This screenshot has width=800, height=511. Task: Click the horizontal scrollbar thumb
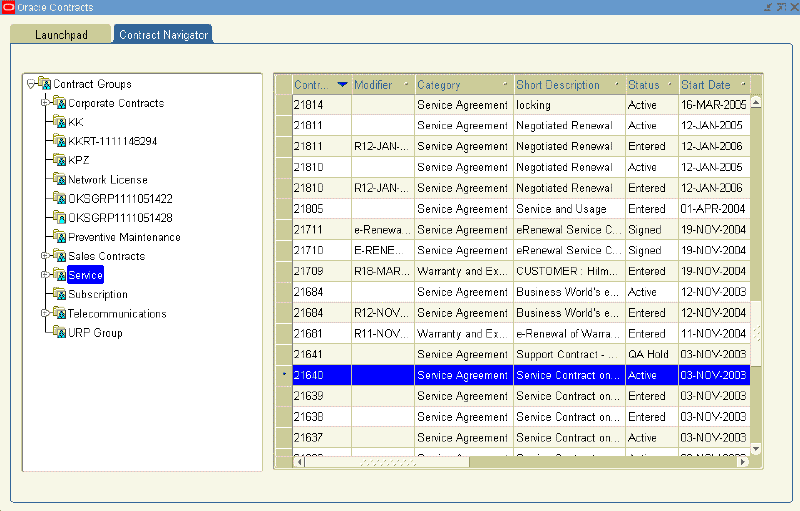coord(387,462)
